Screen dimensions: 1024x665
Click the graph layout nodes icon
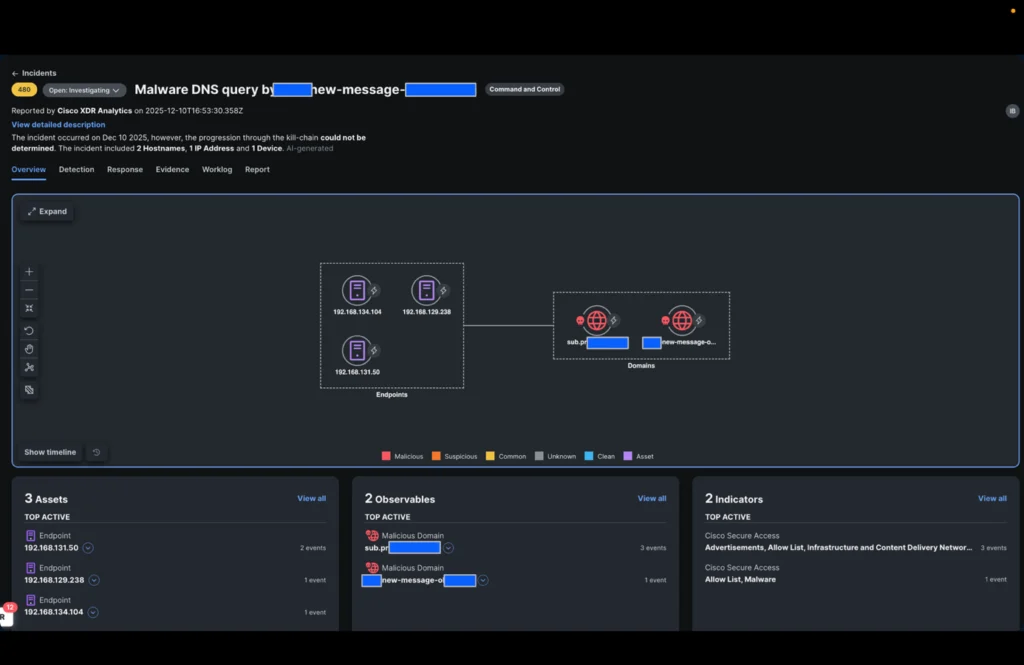[29, 367]
